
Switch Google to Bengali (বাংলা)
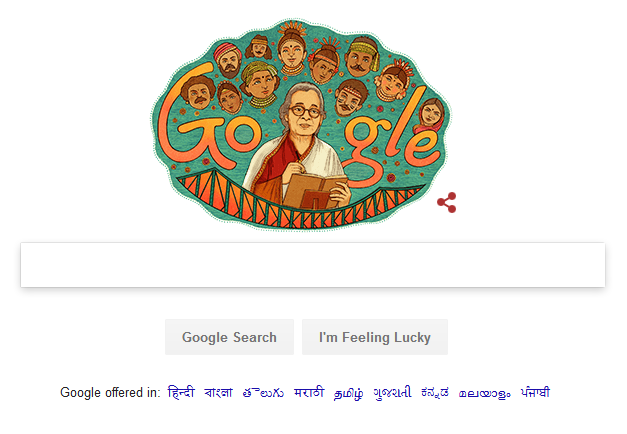tap(218, 392)
